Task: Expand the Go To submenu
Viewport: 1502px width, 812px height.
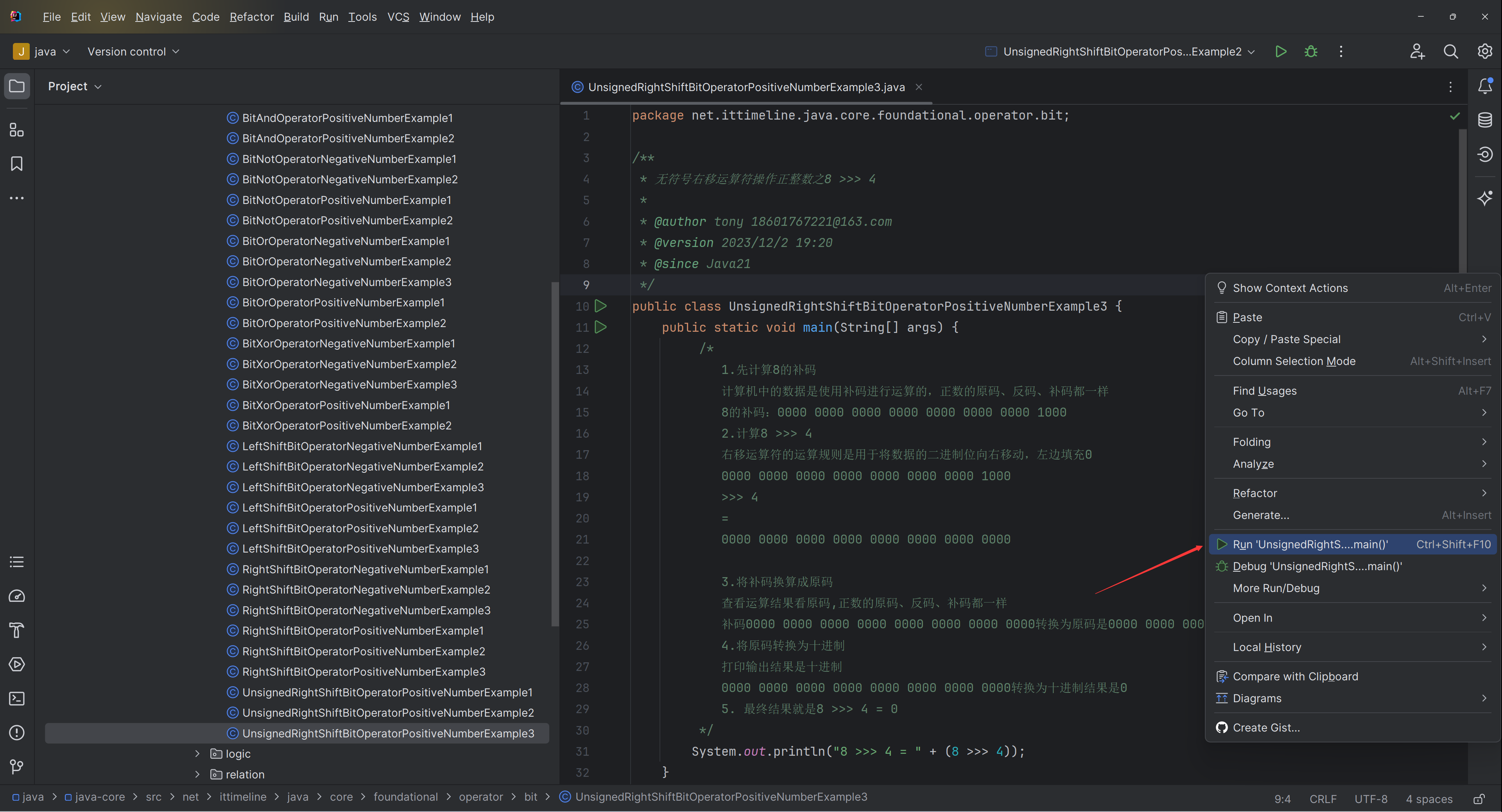Action: point(1353,413)
